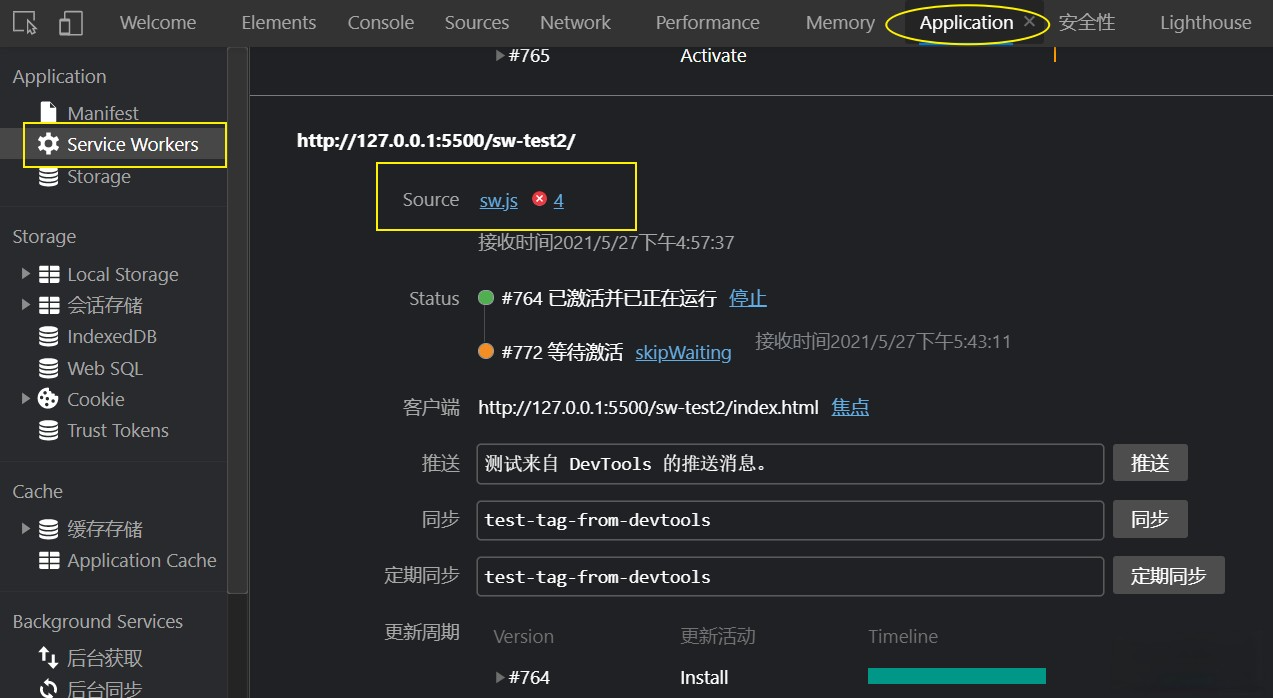
Task: Focus the push message input field
Action: (x=789, y=463)
